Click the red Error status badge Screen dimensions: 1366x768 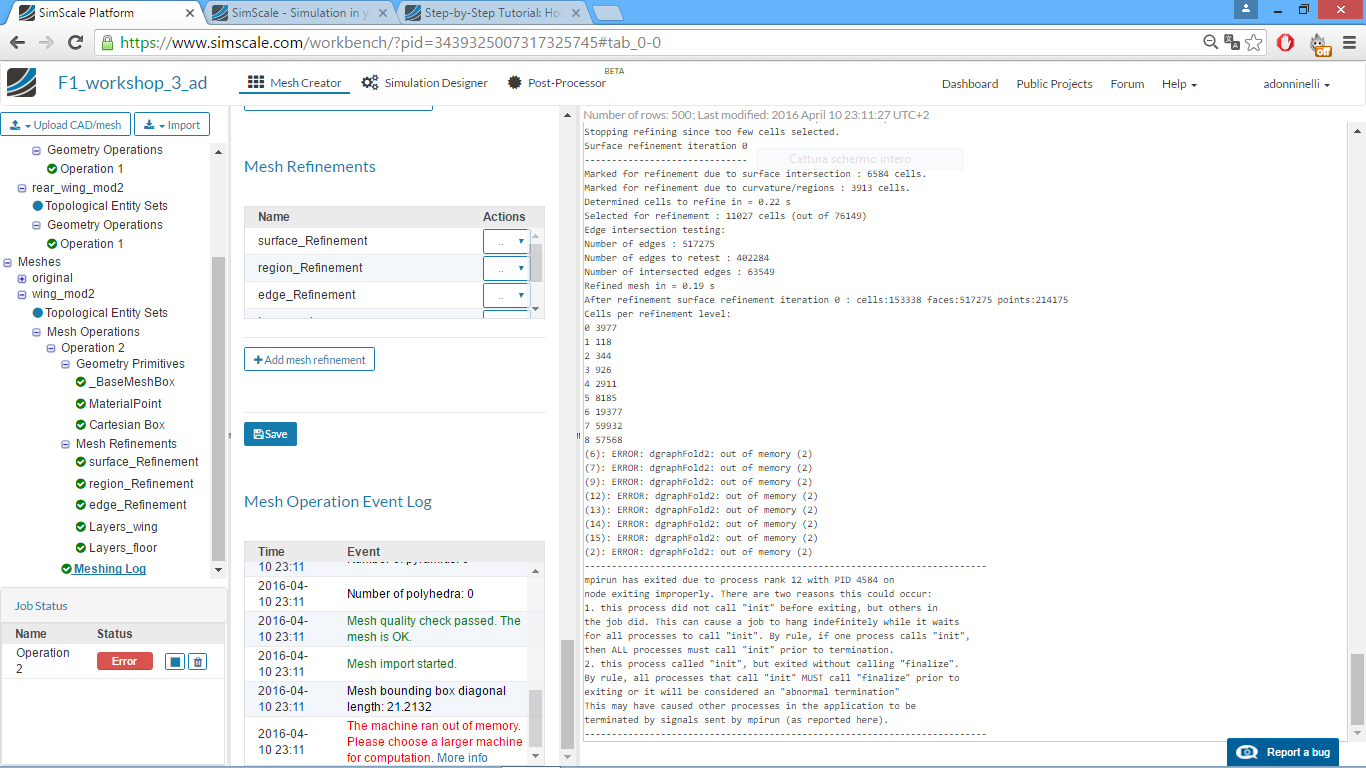[124, 661]
